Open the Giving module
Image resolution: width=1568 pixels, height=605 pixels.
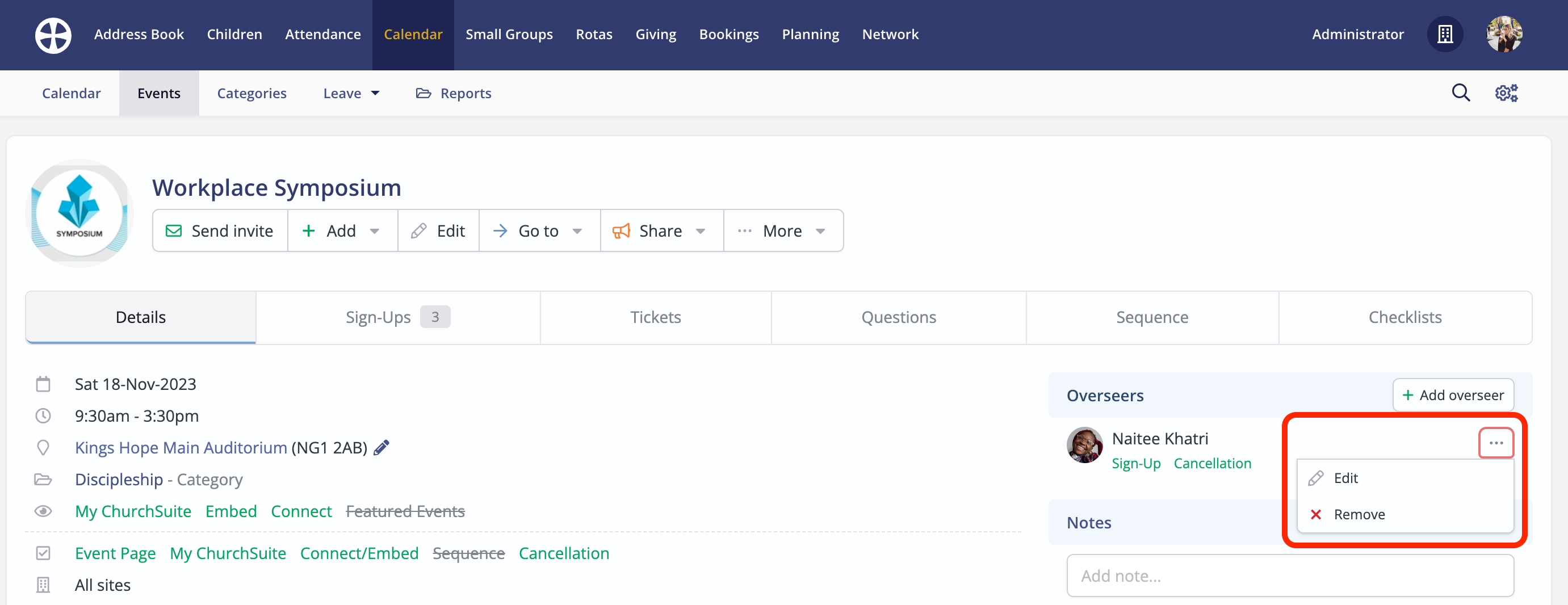point(656,35)
